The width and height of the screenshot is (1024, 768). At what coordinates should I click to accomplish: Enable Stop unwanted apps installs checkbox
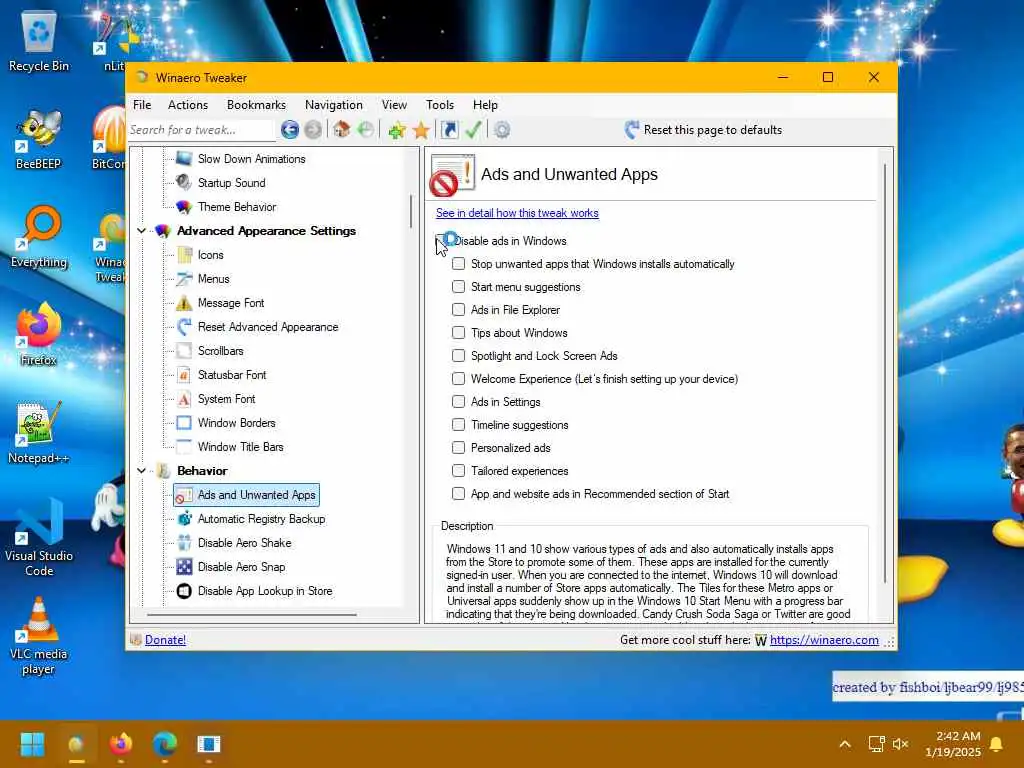coord(458,264)
